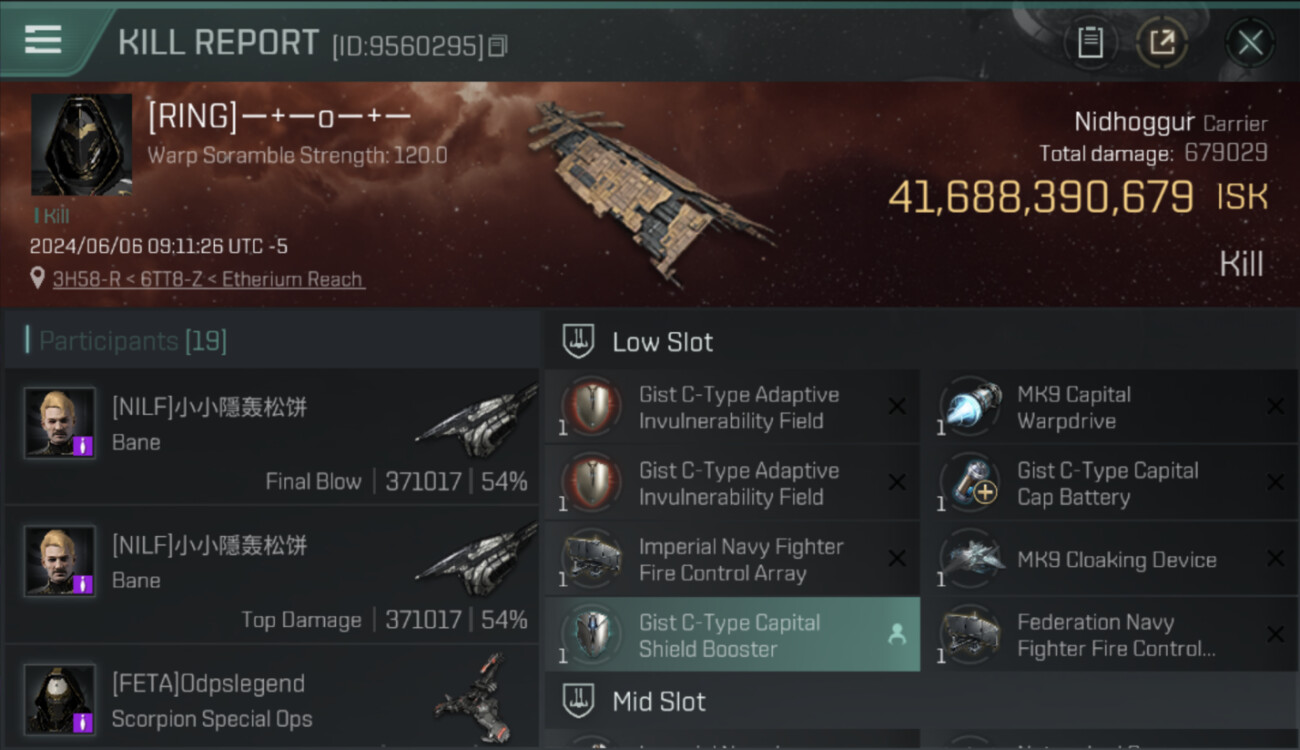Click the share/export report icon
This screenshot has width=1300, height=750.
1161,42
